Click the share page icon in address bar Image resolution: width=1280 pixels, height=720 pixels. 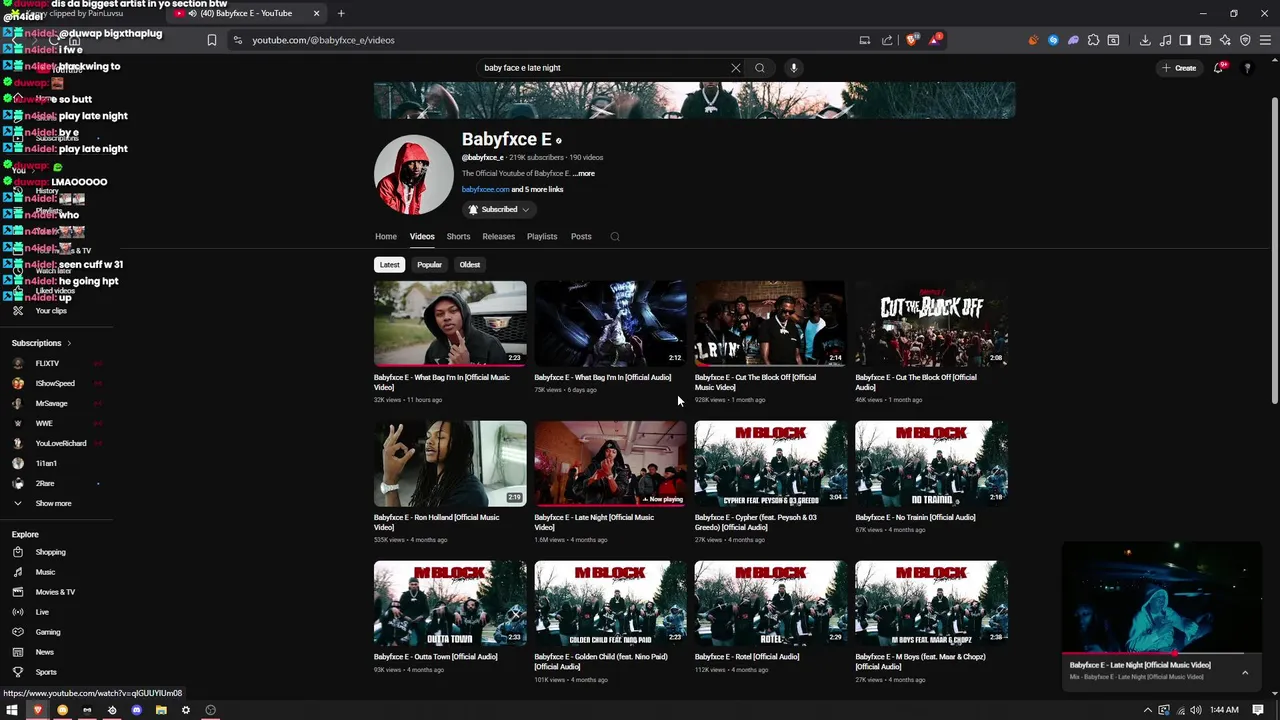[887, 40]
